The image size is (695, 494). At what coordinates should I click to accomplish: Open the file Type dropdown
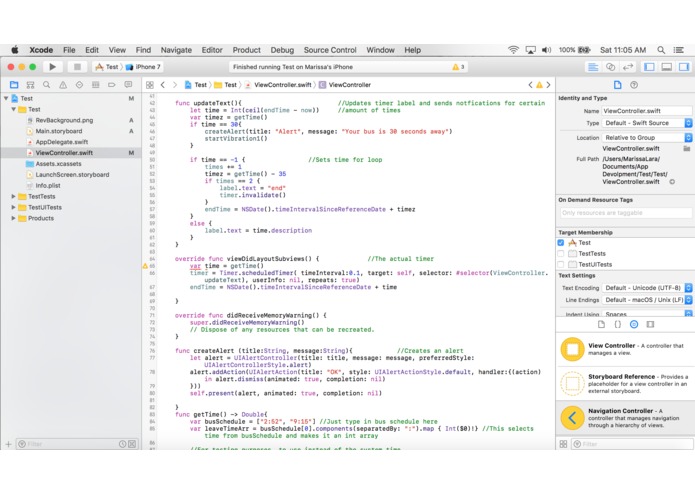click(647, 123)
